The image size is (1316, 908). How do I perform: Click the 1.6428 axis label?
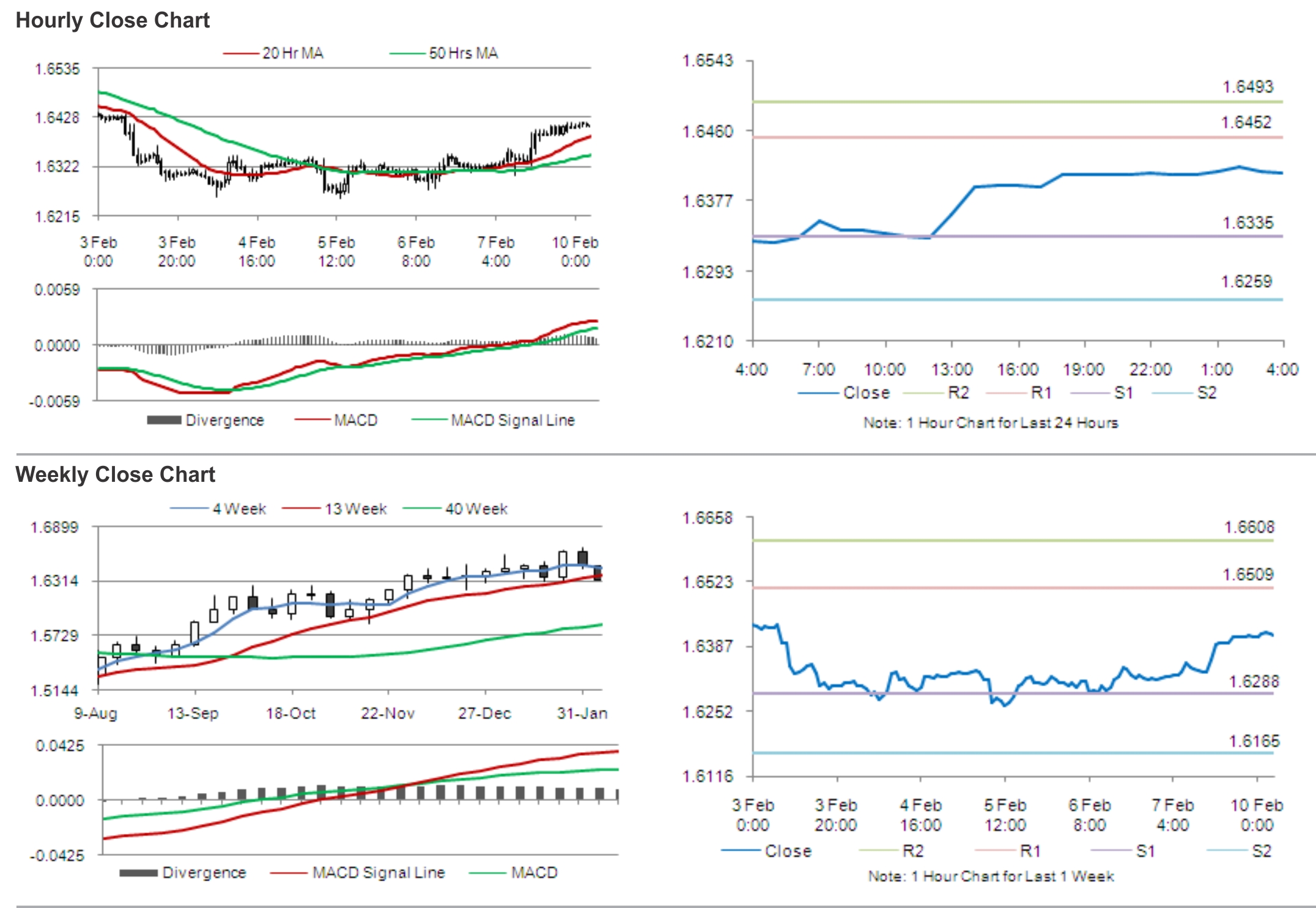57,118
